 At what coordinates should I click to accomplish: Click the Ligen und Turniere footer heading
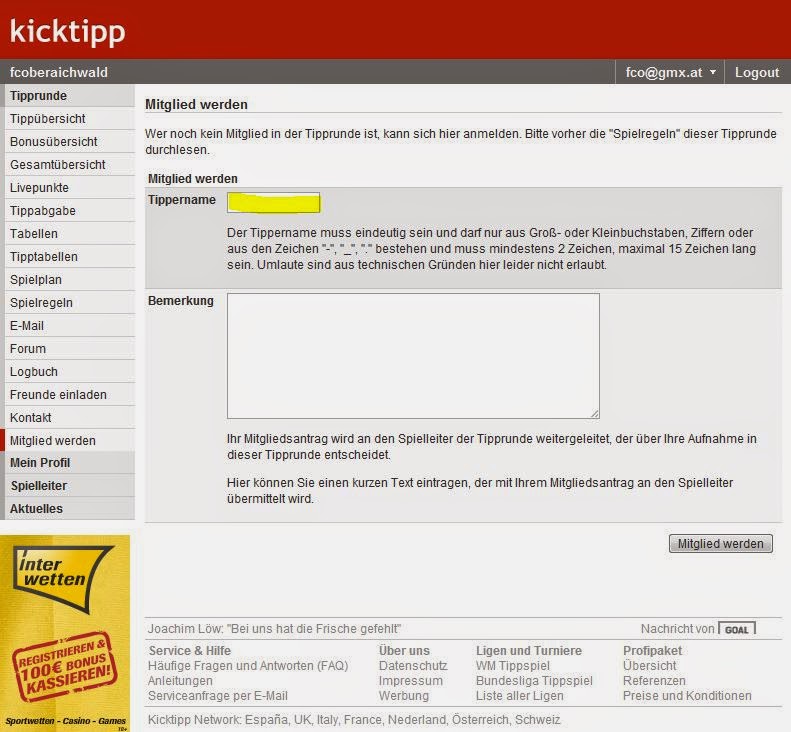coord(529,651)
